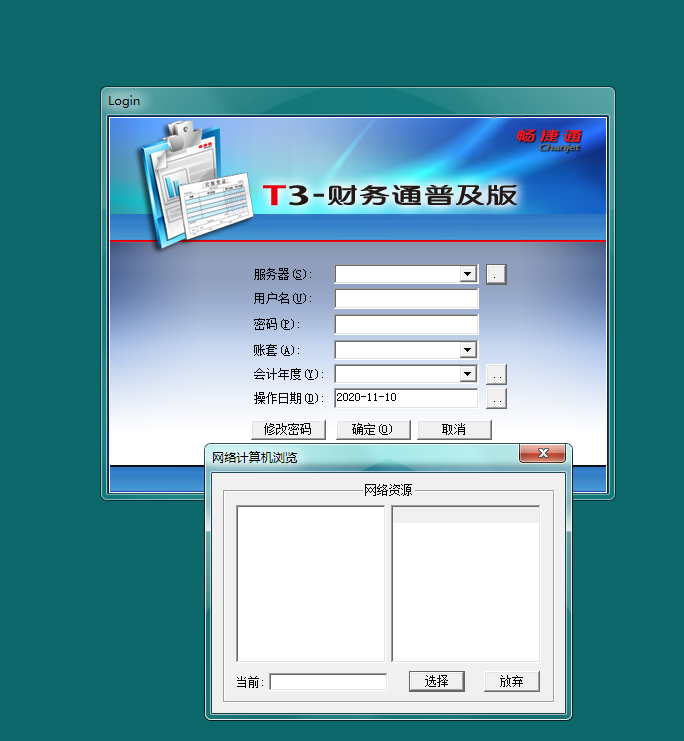Screen dimensions: 684x741
Task: Click the 畅捷通 Chanjet brand logo
Action: pyautogui.click(x=549, y=140)
